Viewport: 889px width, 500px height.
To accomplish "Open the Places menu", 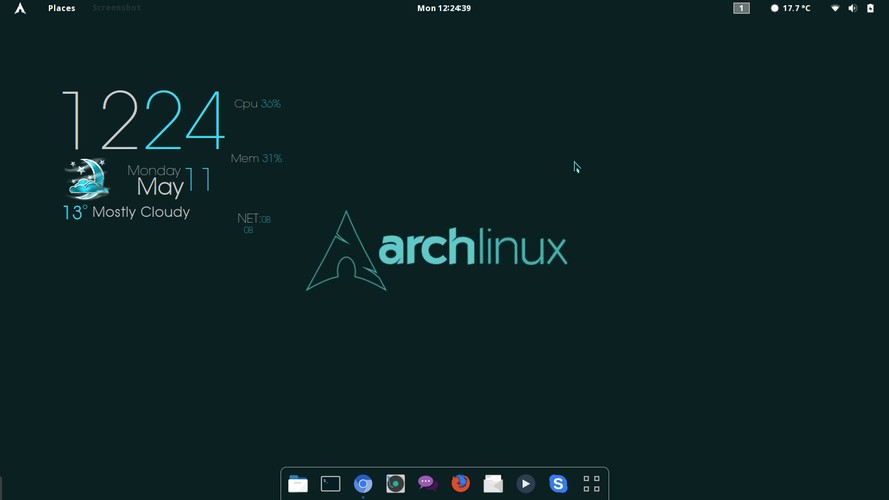I will point(62,8).
